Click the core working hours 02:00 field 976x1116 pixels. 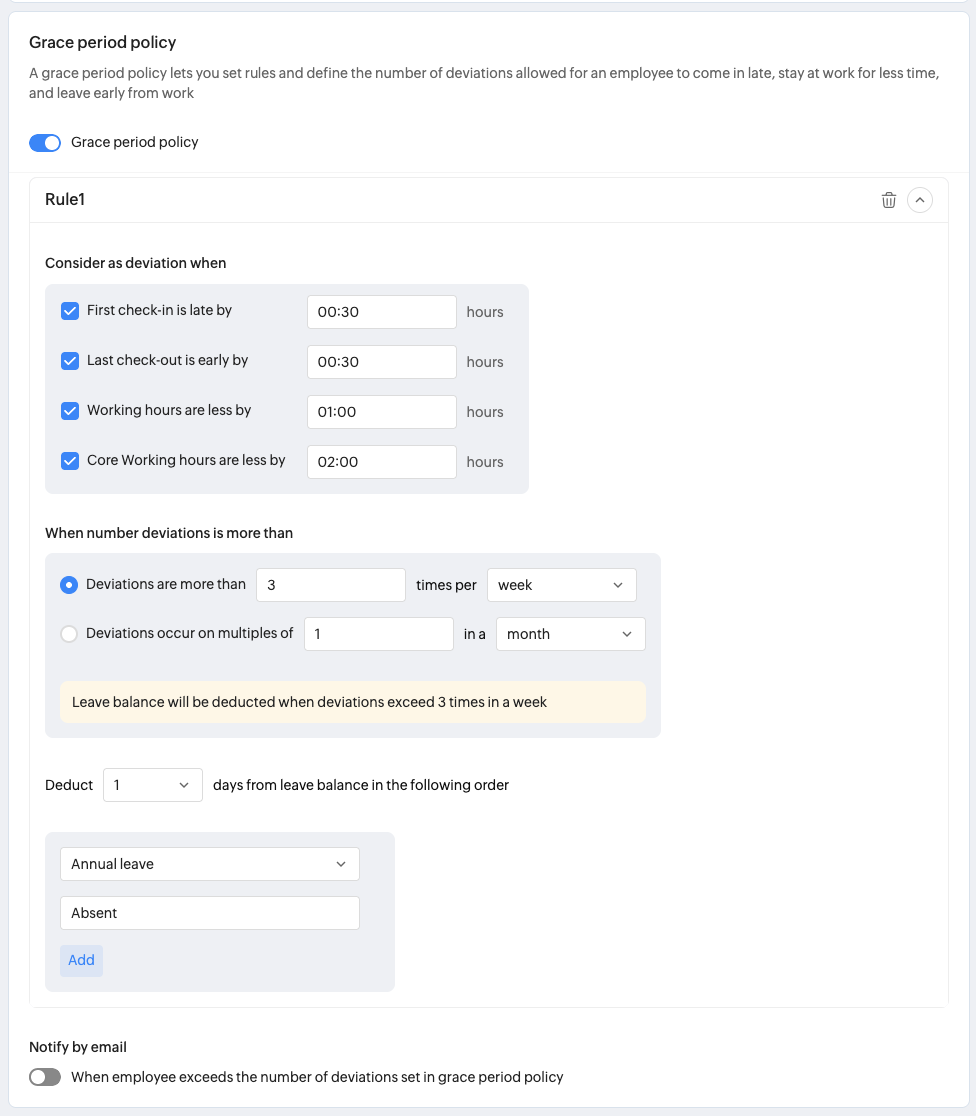pyautogui.click(x=381, y=461)
